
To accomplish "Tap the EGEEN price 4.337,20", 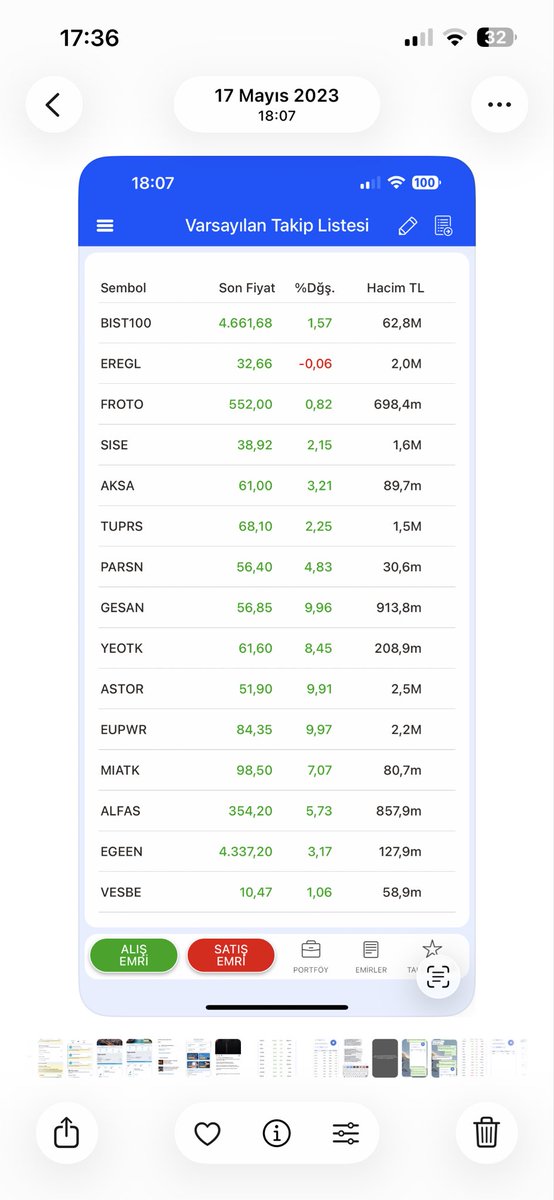I will tap(245, 852).
